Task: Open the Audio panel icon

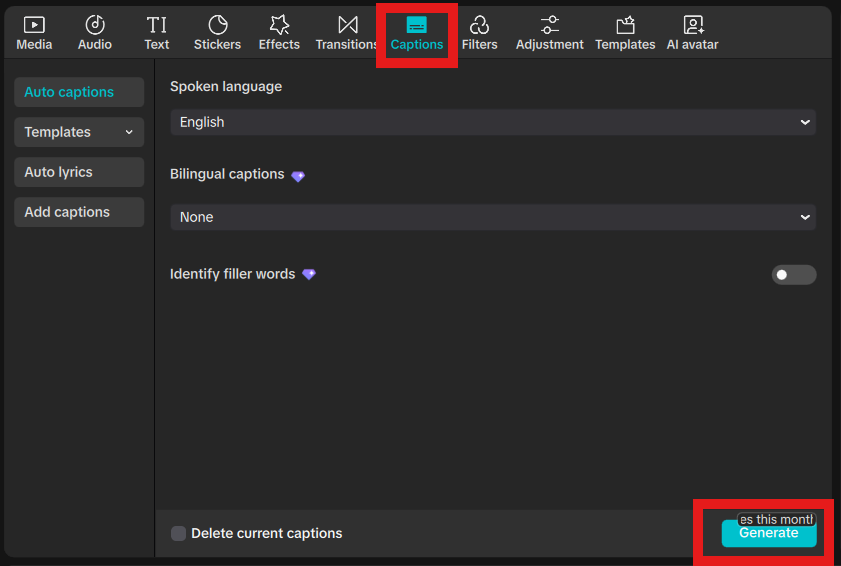Action: [95, 25]
